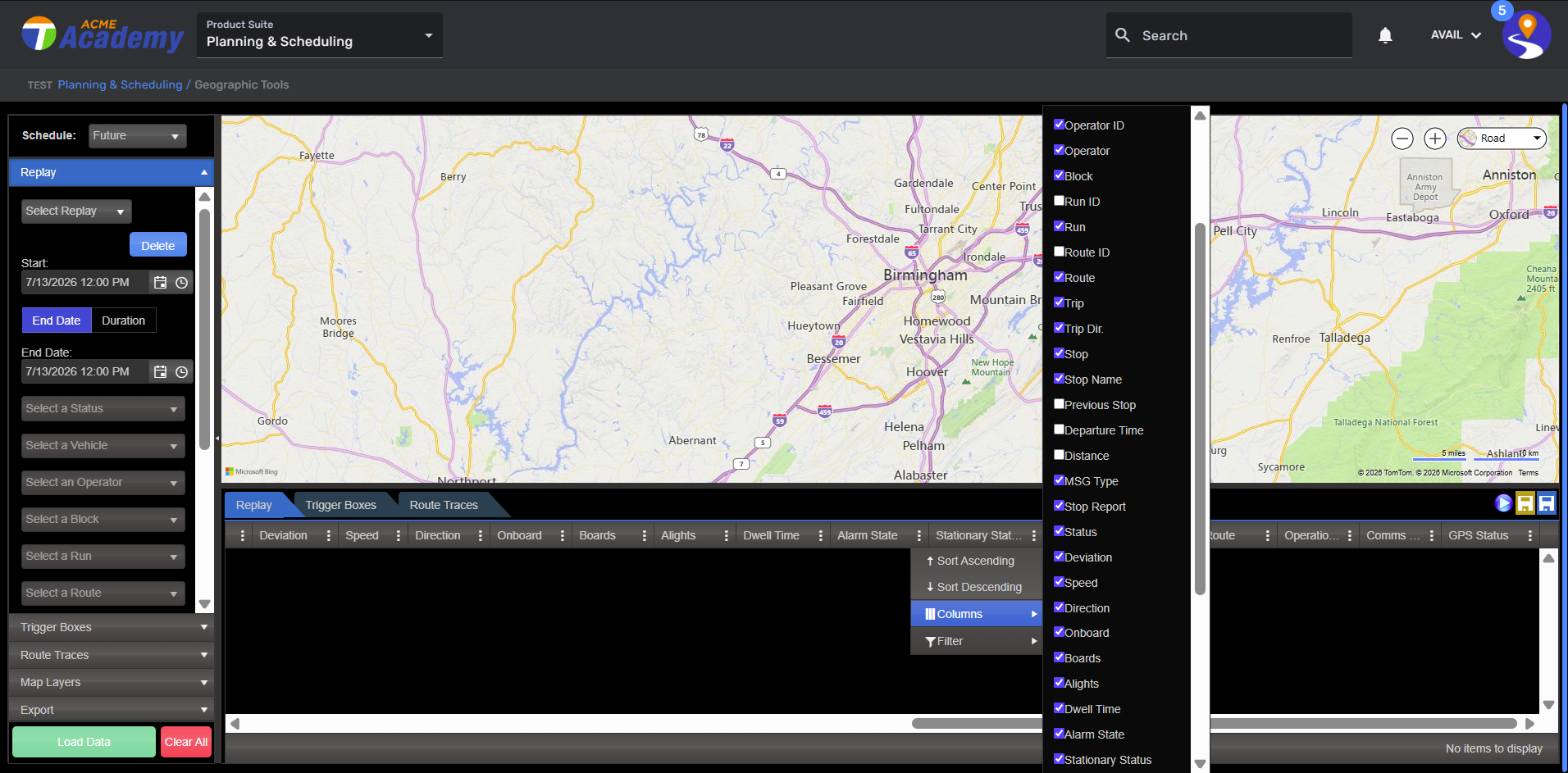Open the End Date calendar picker icon
Image resolution: width=1568 pixels, height=773 pixels.
coord(161,371)
